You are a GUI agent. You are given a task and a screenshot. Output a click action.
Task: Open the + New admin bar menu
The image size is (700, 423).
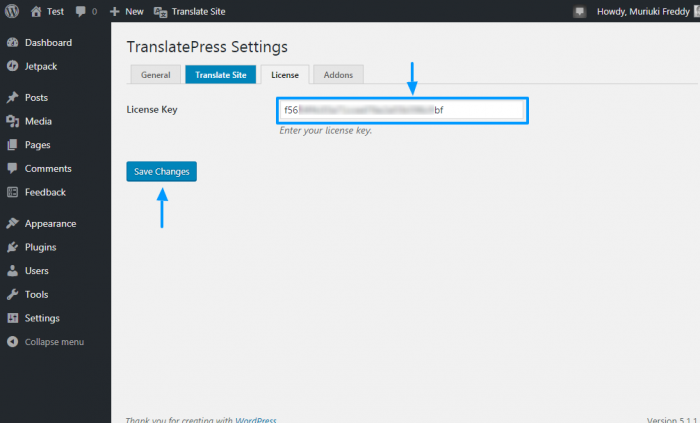127,11
